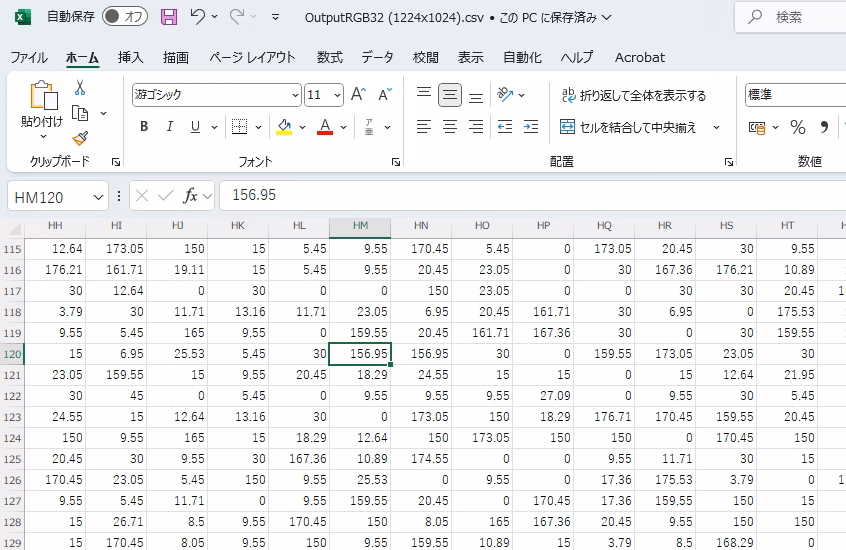Switch to the データ tab
The height and width of the screenshot is (550, 846).
[x=377, y=57]
